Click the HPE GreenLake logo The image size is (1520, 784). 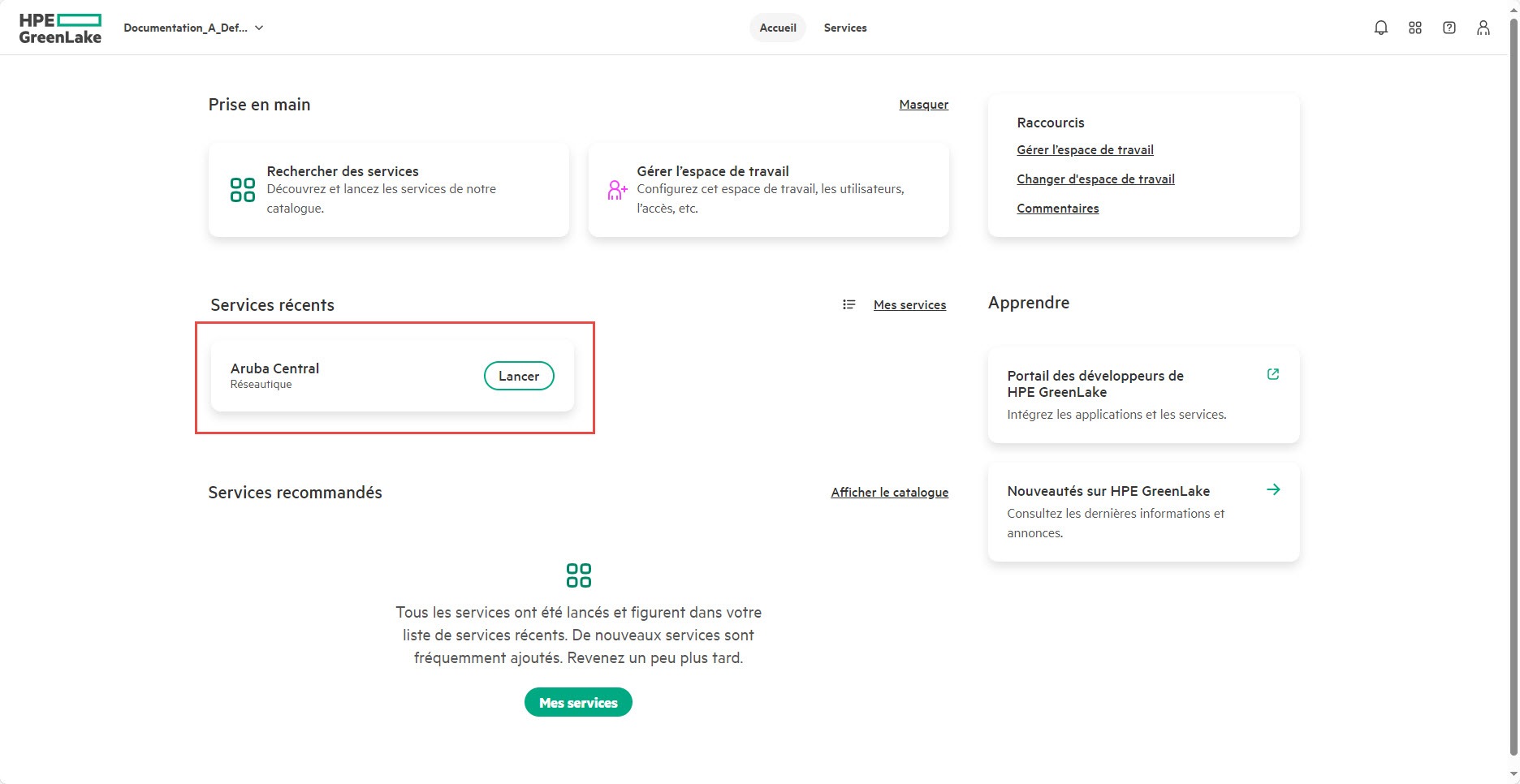coord(61,27)
